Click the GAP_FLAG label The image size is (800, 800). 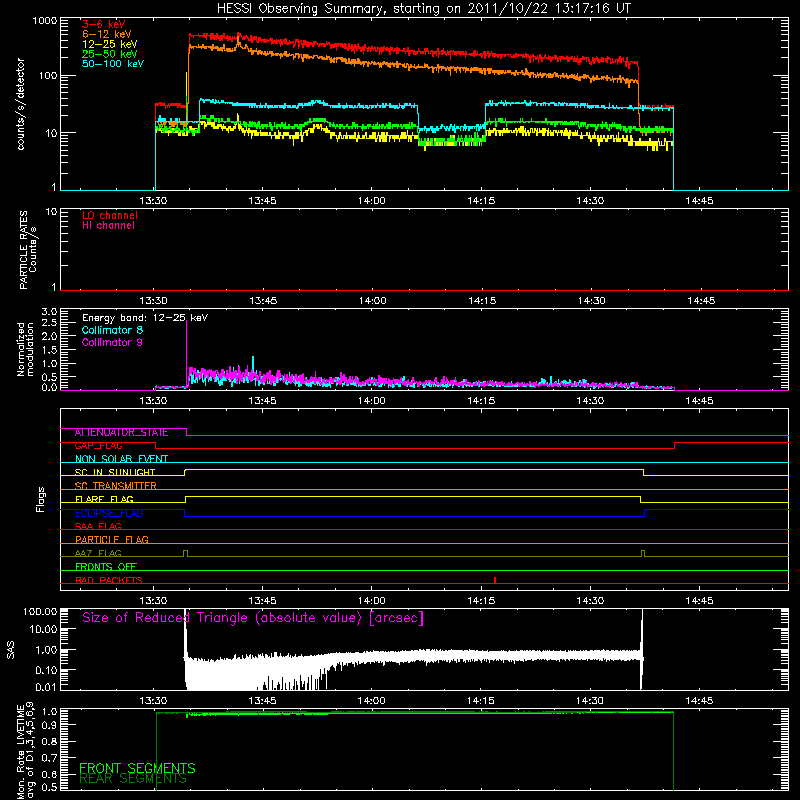pos(98,446)
